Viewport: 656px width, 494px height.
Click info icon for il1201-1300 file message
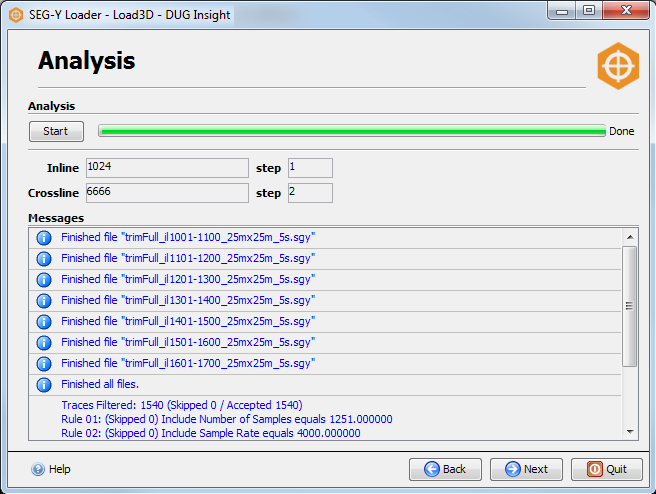click(44, 279)
